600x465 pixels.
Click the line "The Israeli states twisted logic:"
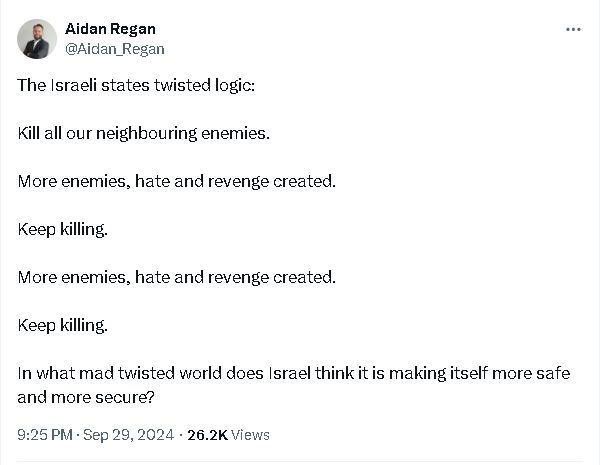click(x=136, y=85)
